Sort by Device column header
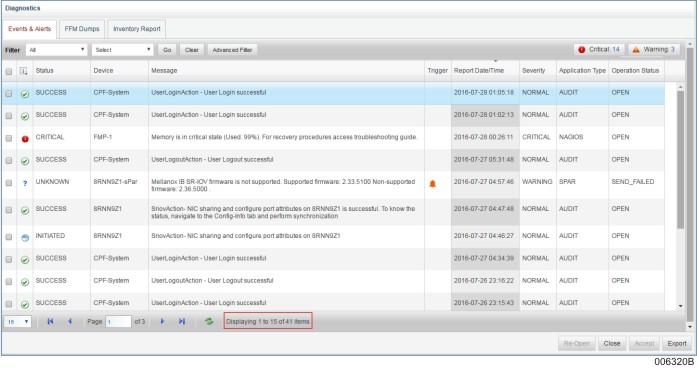Image resolution: width=697 pixels, height=369 pixels. [x=103, y=71]
